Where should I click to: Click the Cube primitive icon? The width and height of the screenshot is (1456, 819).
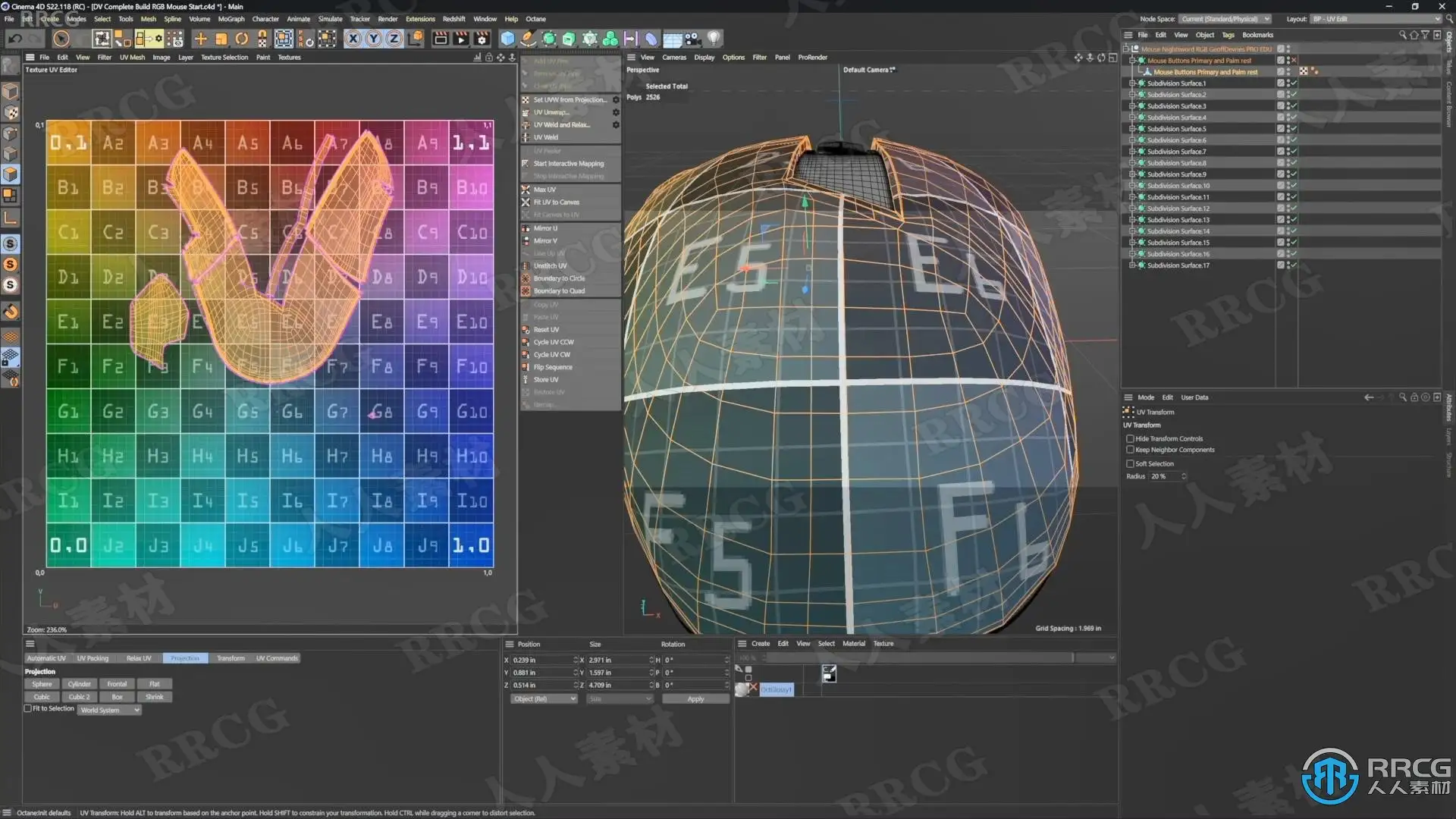[507, 39]
